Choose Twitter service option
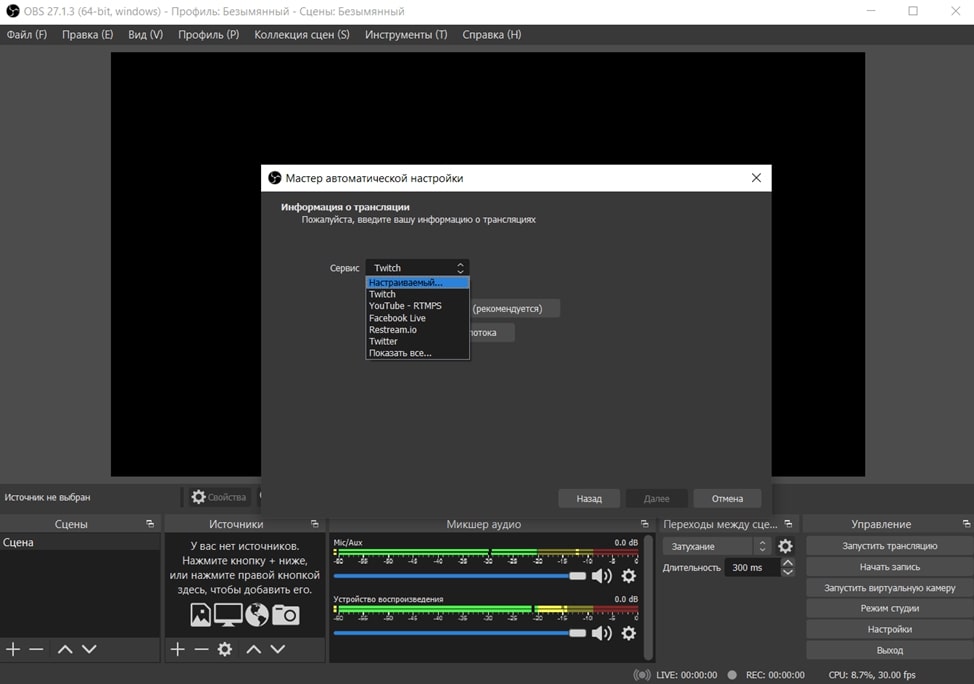 [417, 342]
